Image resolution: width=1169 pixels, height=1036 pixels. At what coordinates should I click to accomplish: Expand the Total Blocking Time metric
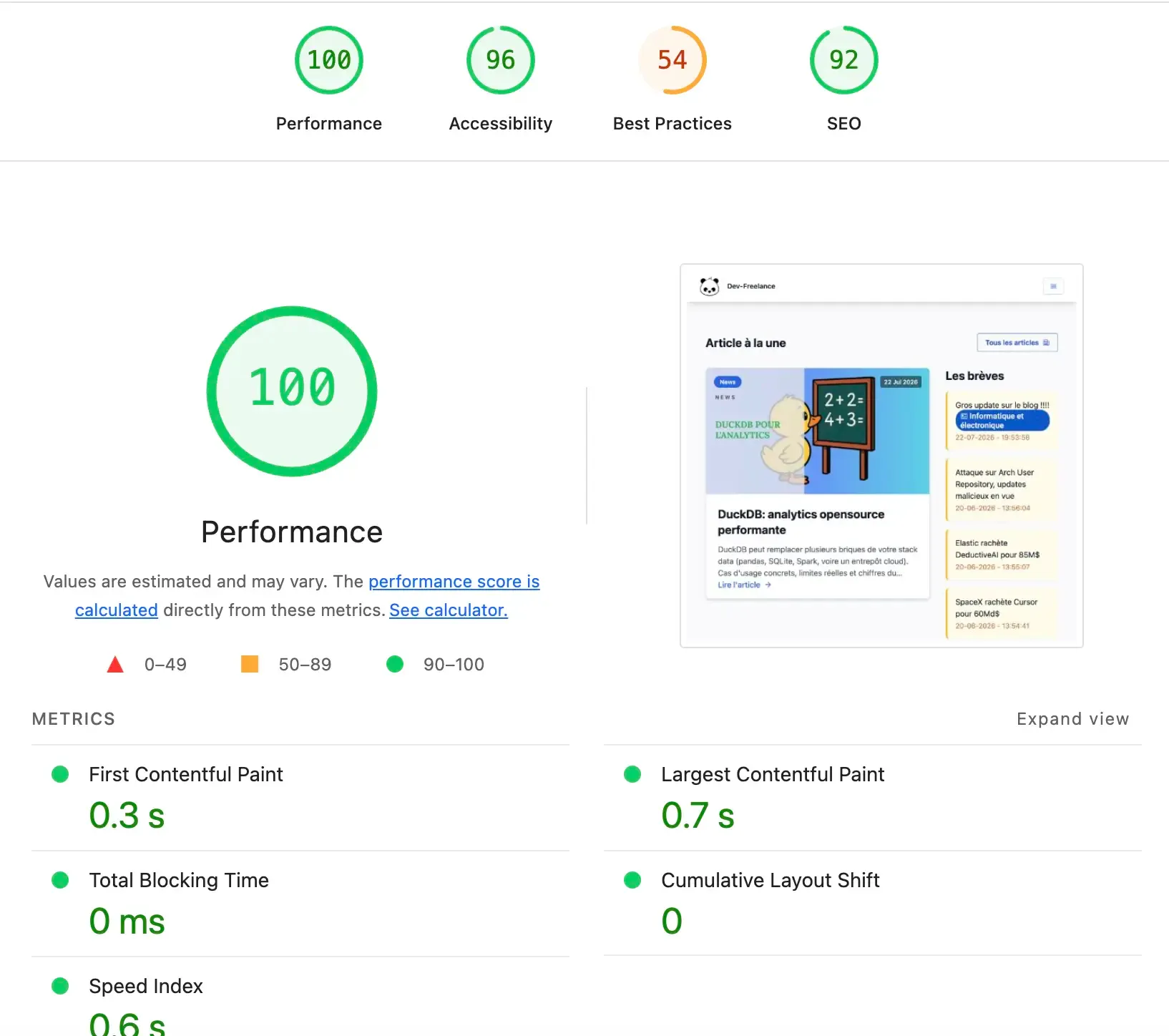(x=300, y=904)
